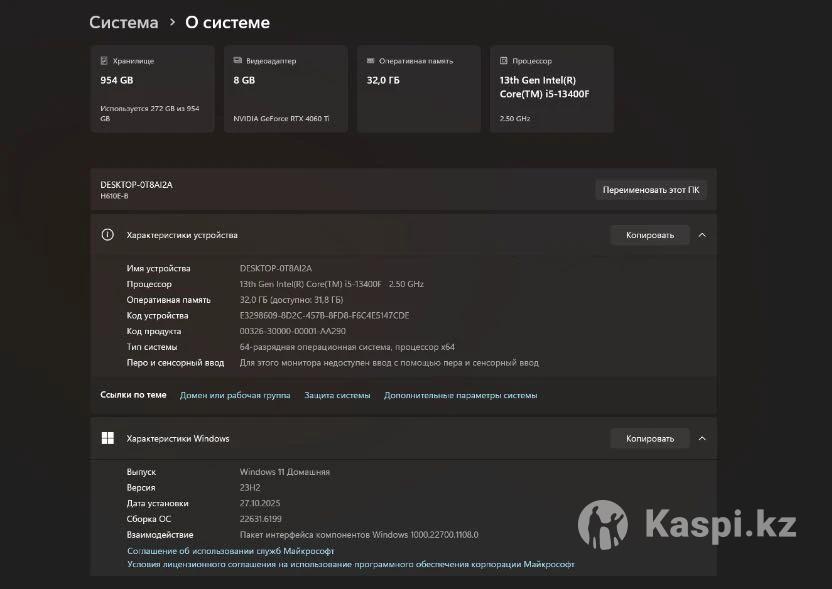Open Домен или рабочая группа link

tap(235, 395)
